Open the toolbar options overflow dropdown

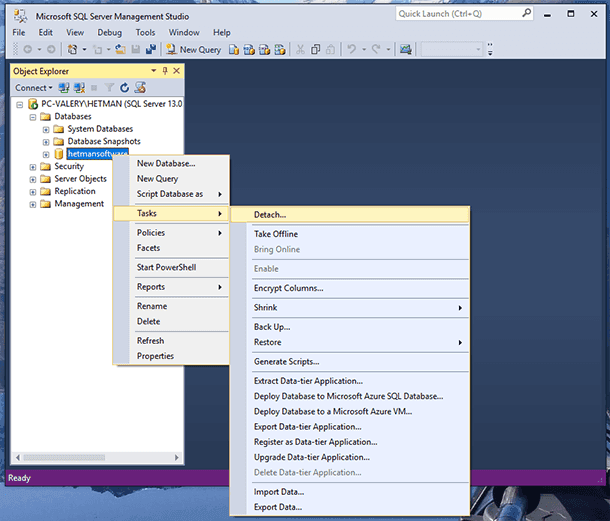pyautogui.click(x=490, y=49)
